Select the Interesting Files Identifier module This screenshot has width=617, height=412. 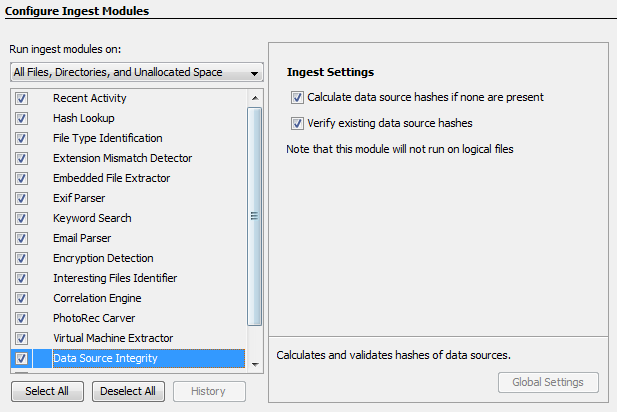tap(115, 278)
